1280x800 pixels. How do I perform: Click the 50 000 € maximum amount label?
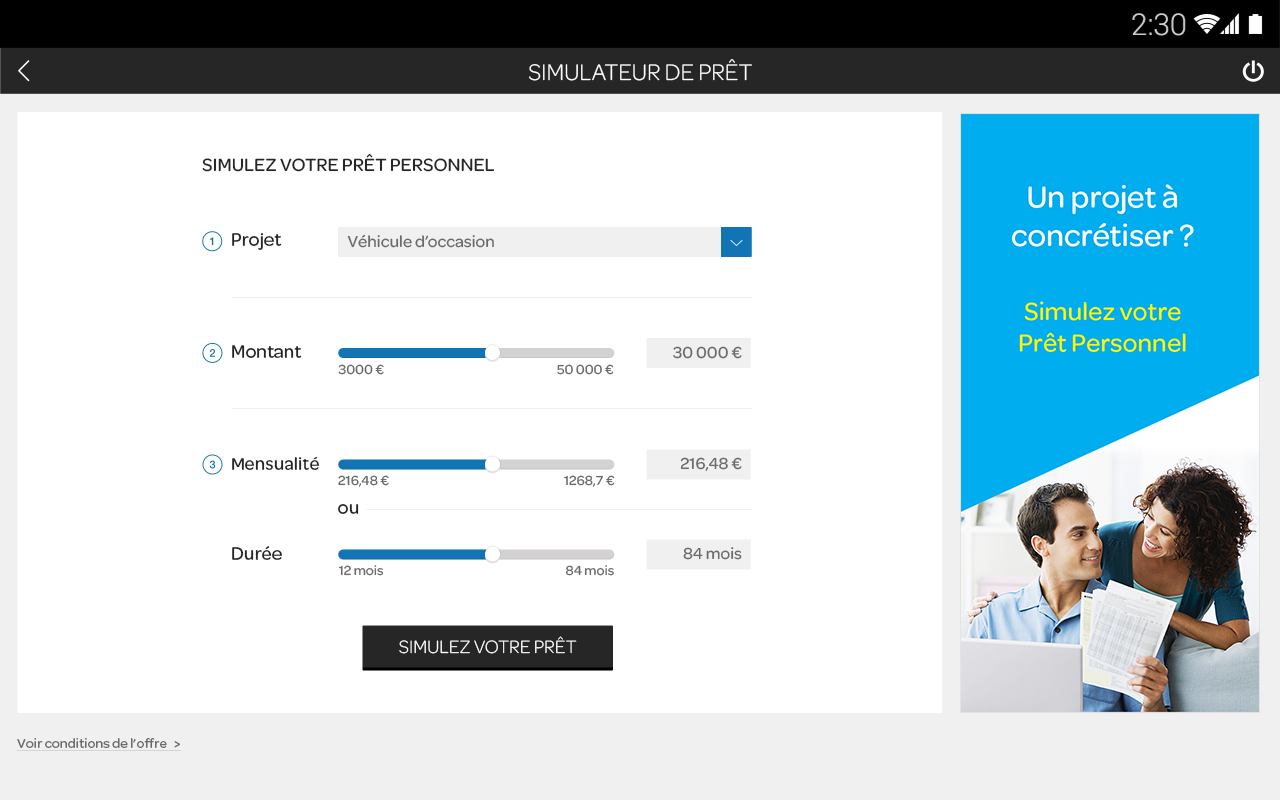tap(585, 370)
